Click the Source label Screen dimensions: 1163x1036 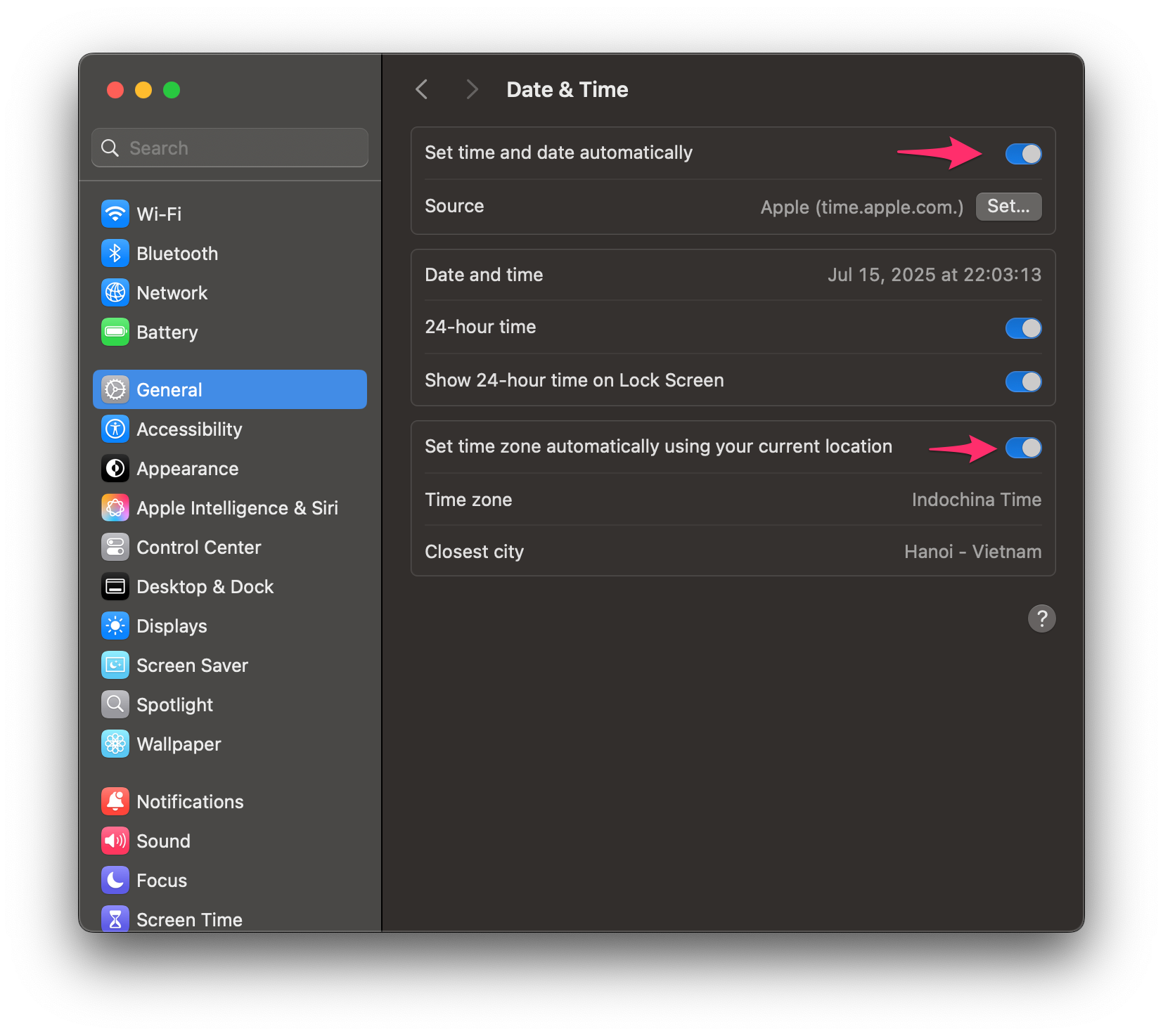point(454,206)
